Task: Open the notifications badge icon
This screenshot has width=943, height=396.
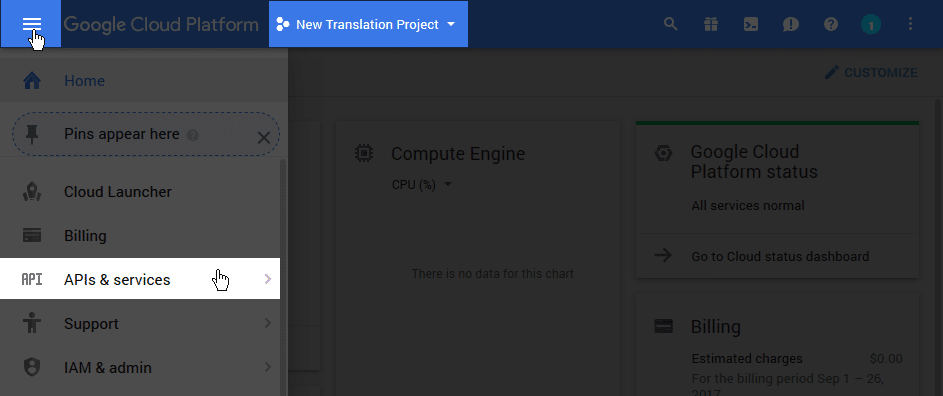Action: click(871, 25)
